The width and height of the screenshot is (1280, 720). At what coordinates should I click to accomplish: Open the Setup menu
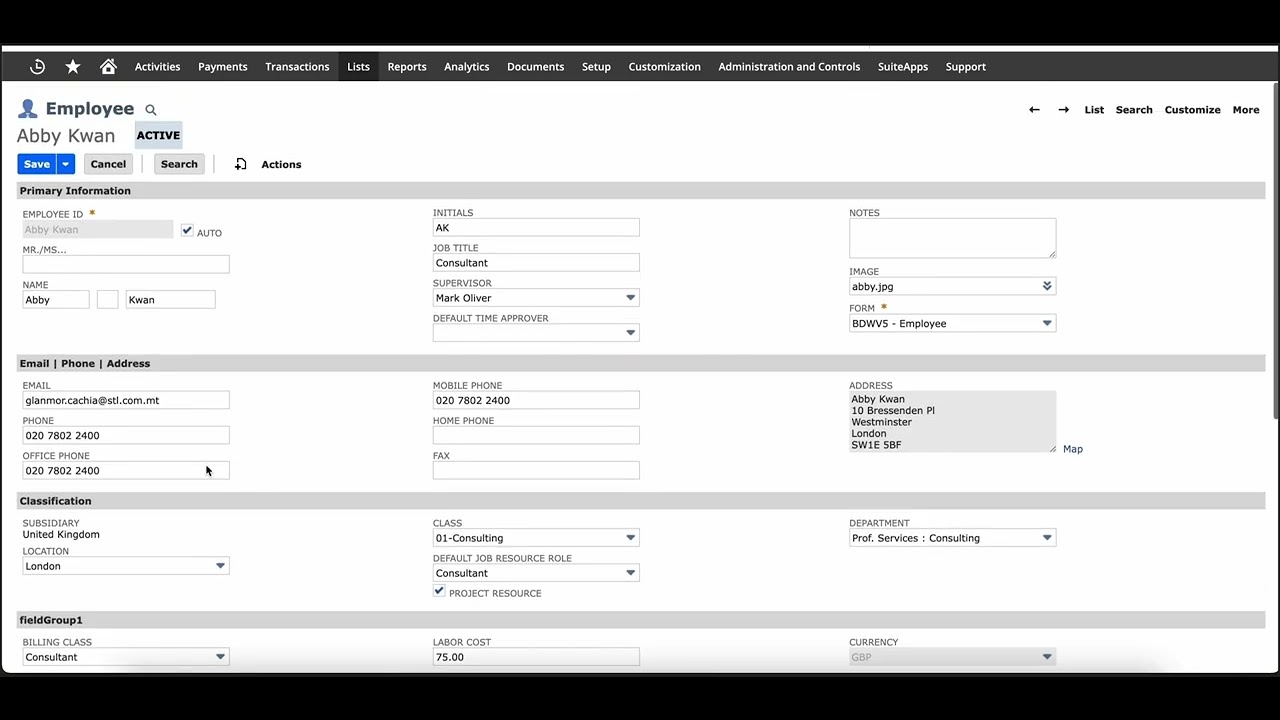(596, 67)
